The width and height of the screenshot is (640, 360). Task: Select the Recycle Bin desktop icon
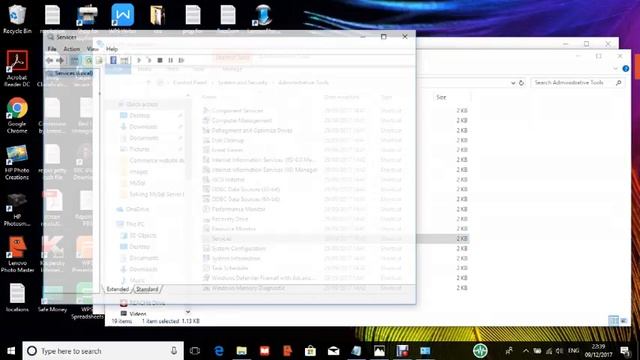tap(17, 19)
